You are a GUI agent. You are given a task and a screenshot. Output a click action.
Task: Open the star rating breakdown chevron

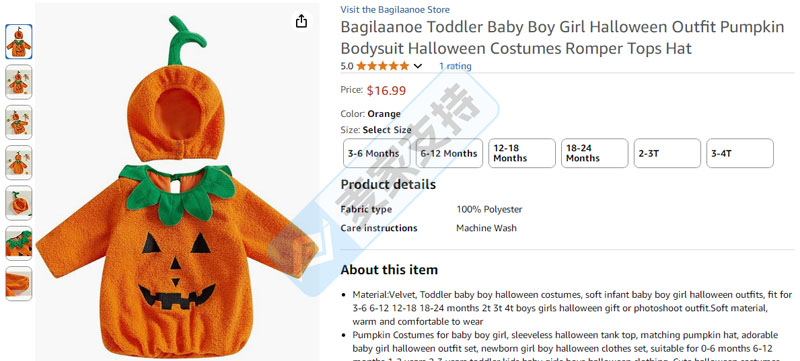pos(418,66)
